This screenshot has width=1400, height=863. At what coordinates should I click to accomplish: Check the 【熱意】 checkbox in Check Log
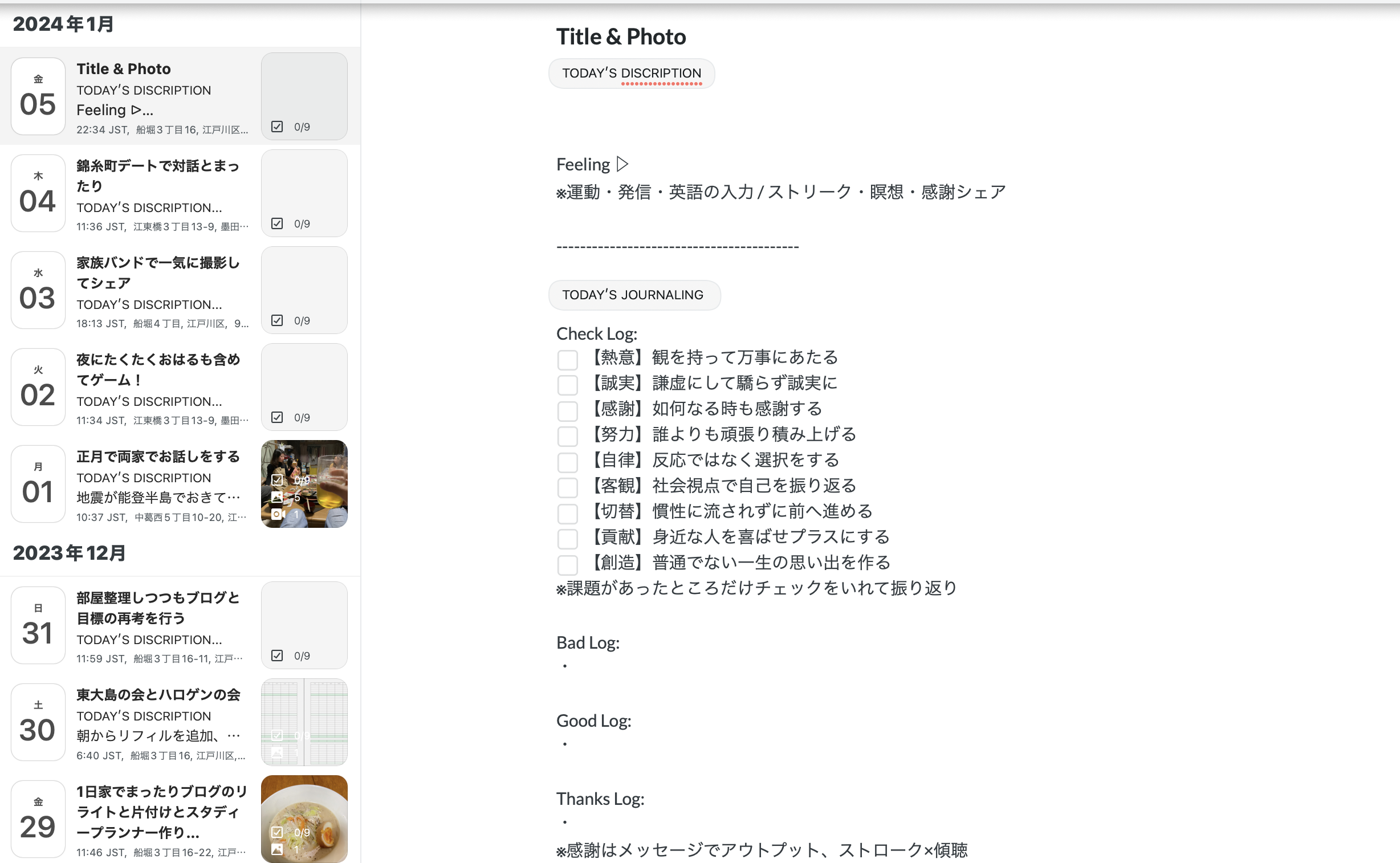click(x=567, y=360)
